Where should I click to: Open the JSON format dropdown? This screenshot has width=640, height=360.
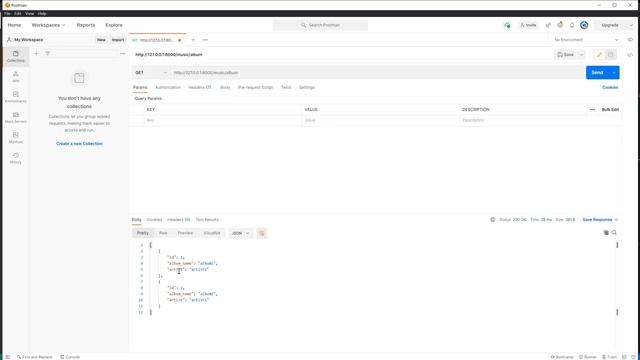tap(240, 233)
